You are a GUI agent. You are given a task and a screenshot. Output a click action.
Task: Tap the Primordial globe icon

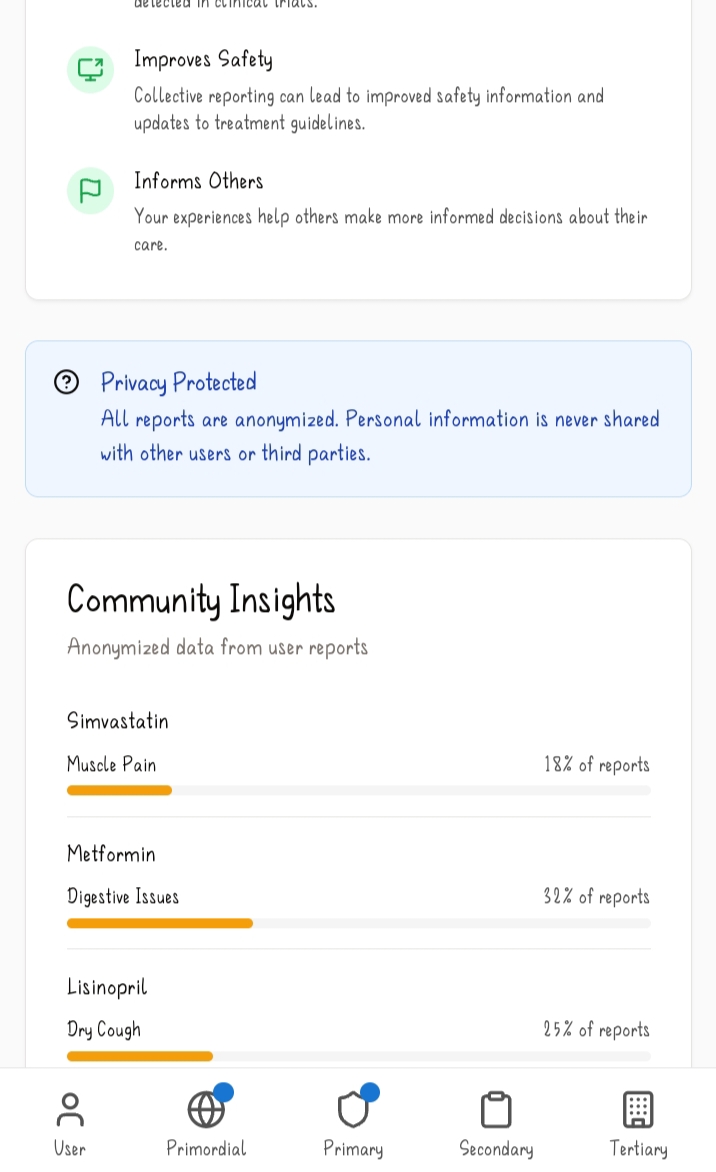[x=206, y=1109]
